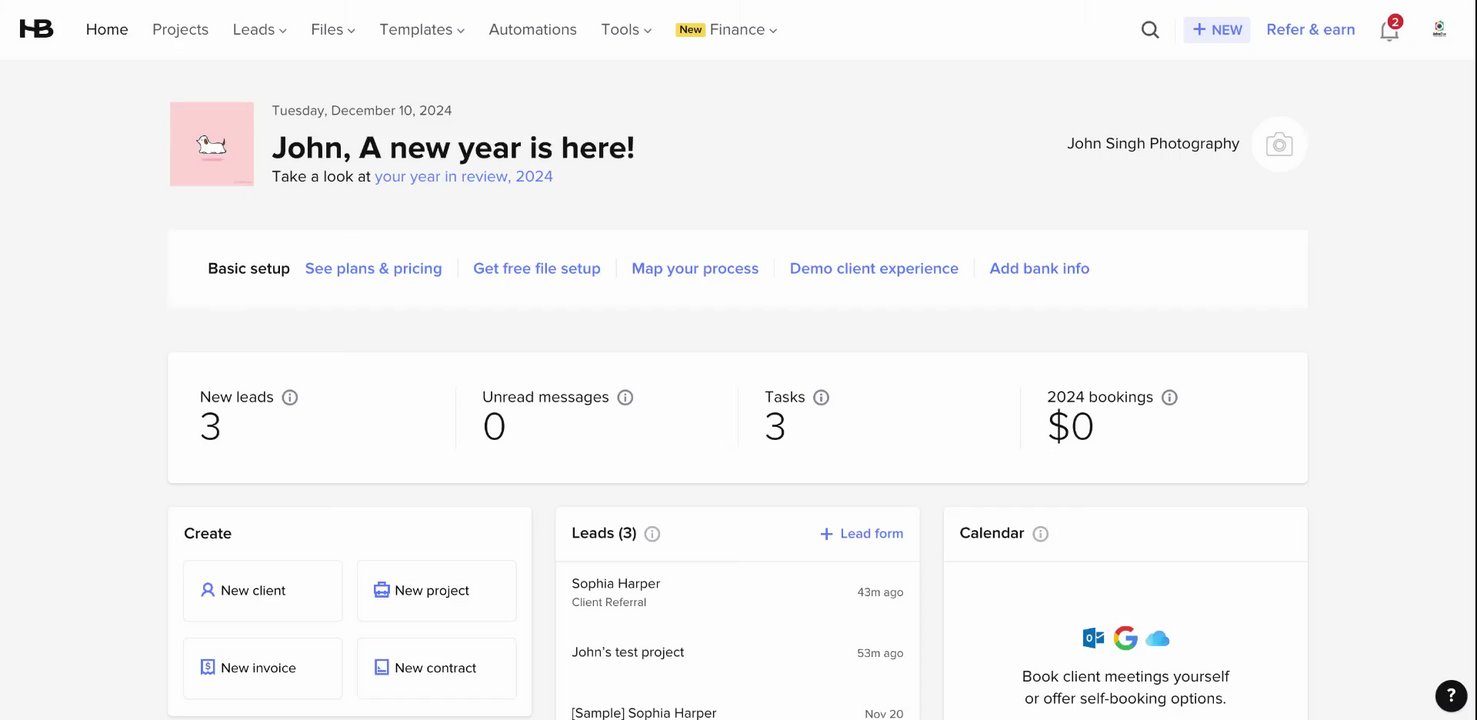The height and width of the screenshot is (720, 1477).
Task: Open the Sophia Harper Client Referral lead
Action: point(616,591)
